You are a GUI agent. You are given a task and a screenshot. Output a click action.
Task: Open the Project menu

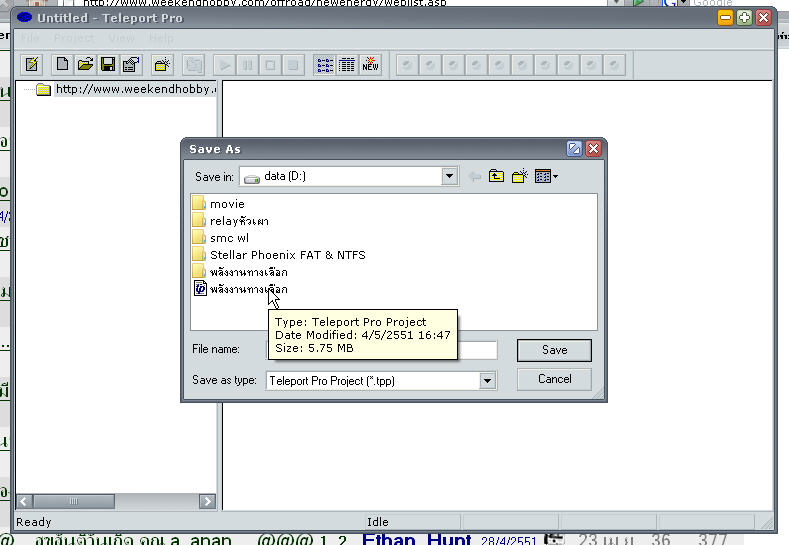click(73, 38)
